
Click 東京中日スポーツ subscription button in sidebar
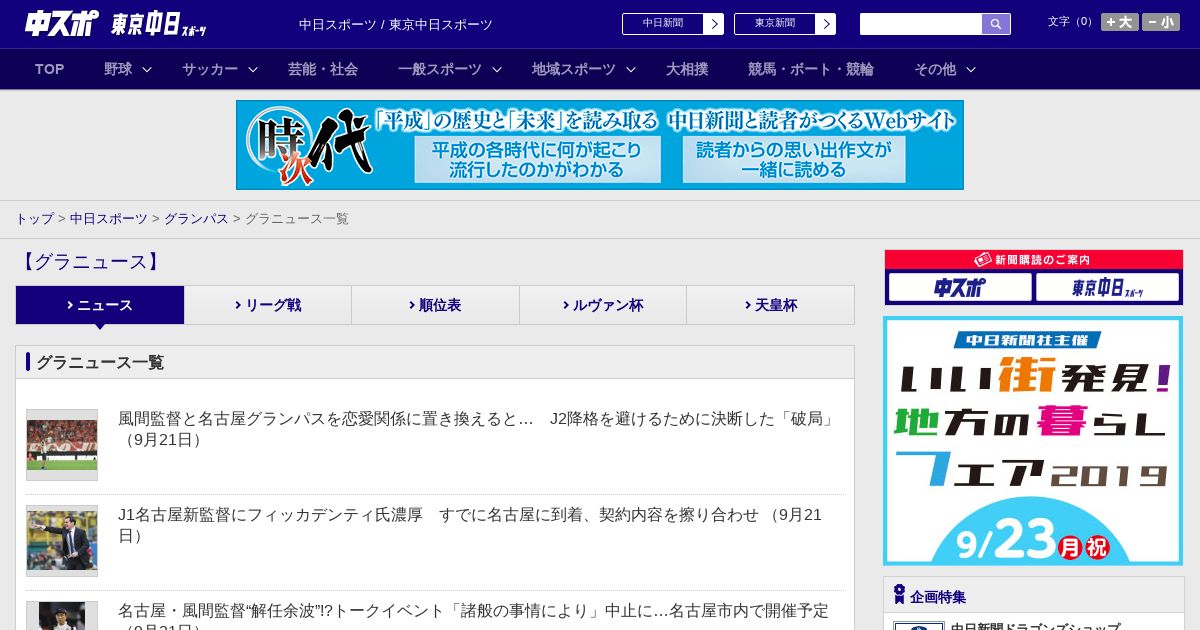[x=1107, y=288]
